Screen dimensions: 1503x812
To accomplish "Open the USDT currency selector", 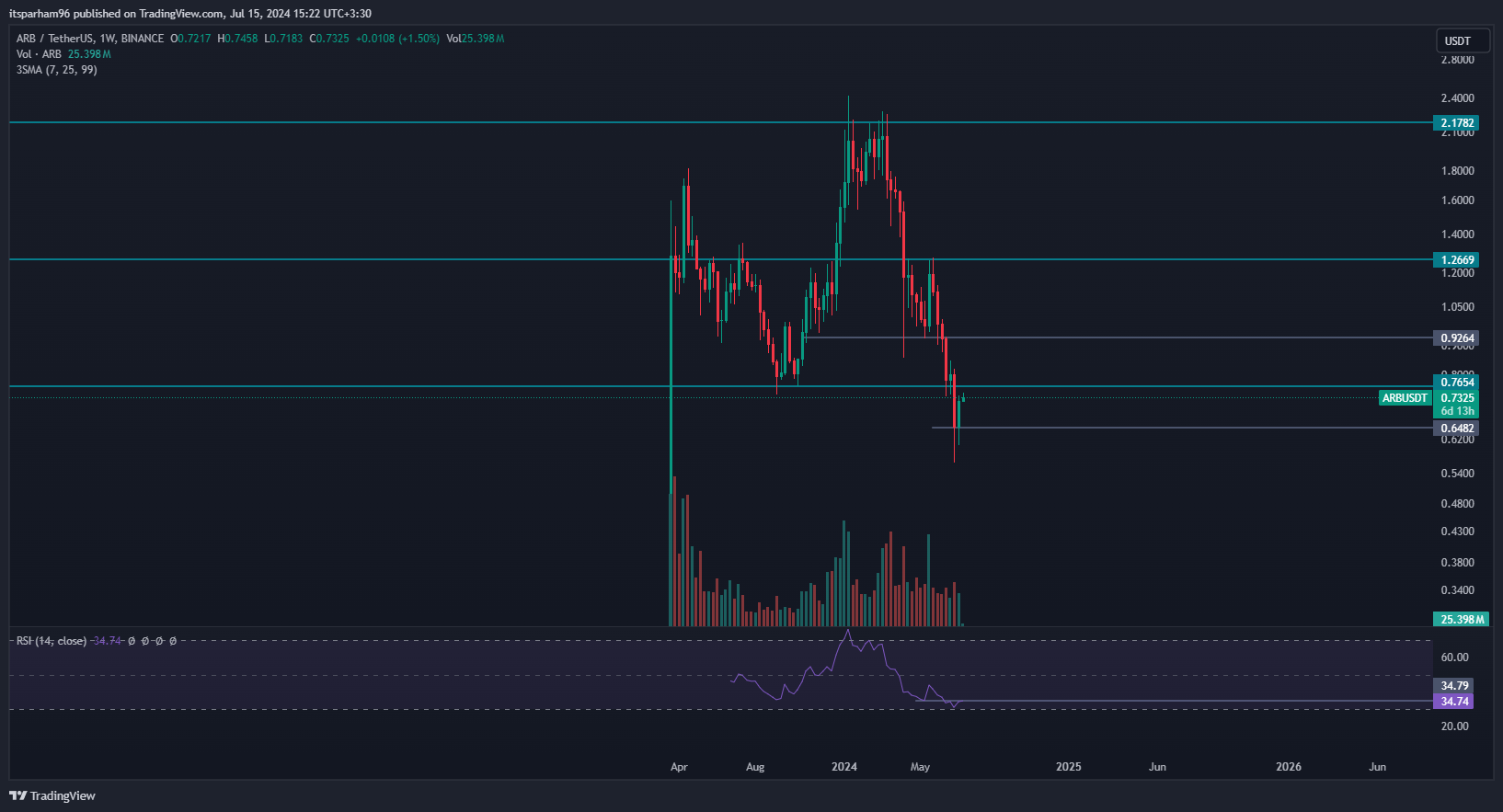I will [1463, 40].
